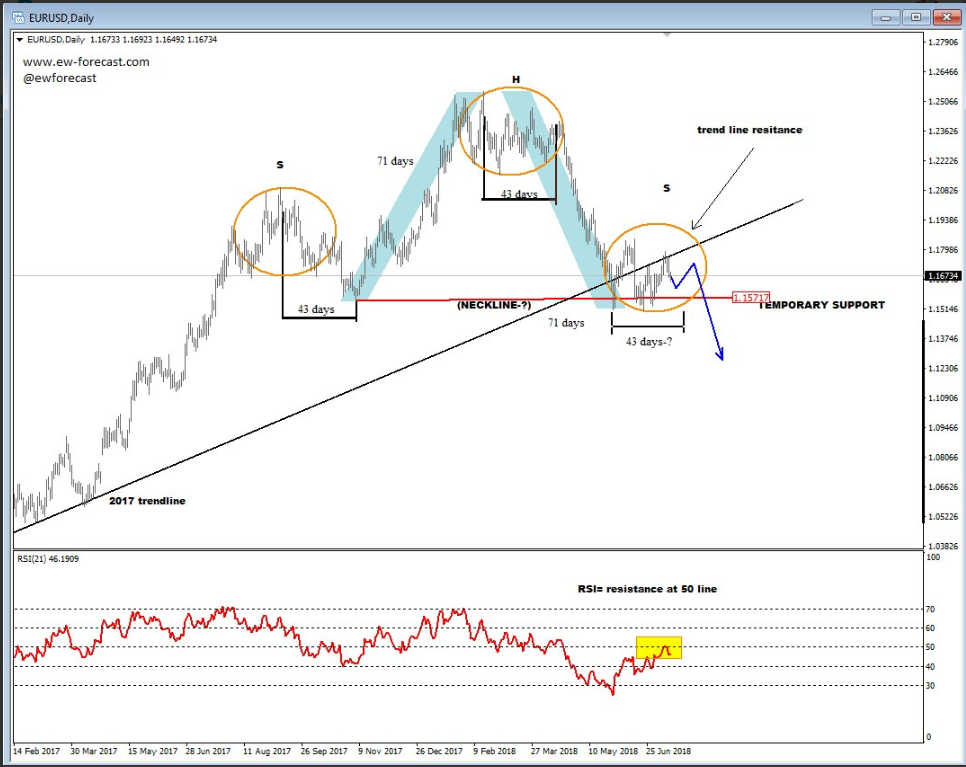Image resolution: width=966 pixels, height=767 pixels.
Task: Minimize the EURUSD chart window
Action: click(885, 17)
